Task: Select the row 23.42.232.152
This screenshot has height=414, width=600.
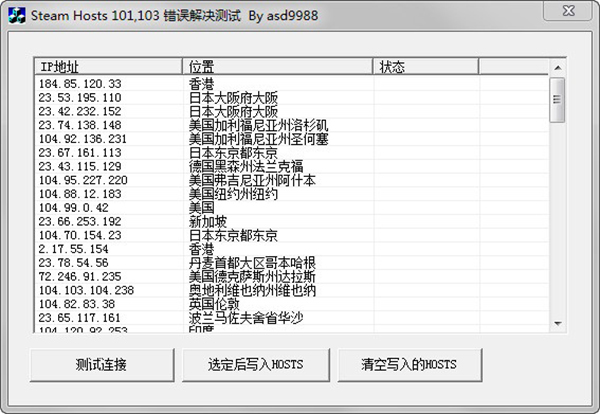Action: tap(292, 111)
